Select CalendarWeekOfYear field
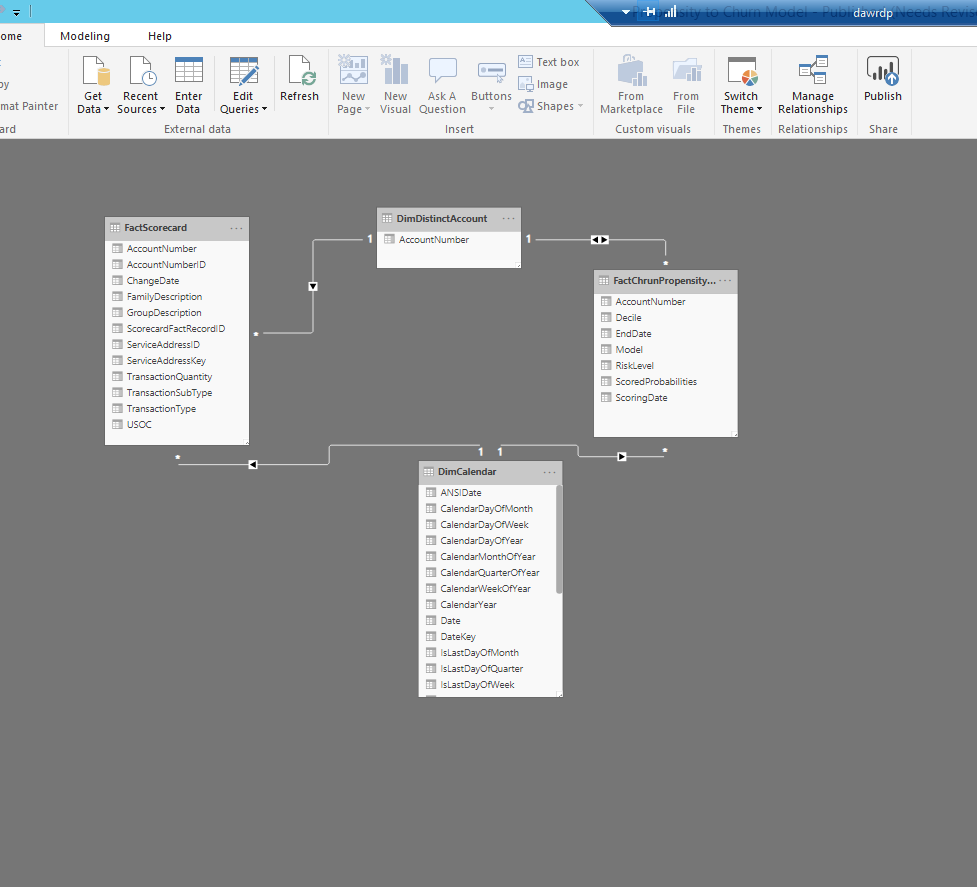977x887 pixels. (x=487, y=589)
